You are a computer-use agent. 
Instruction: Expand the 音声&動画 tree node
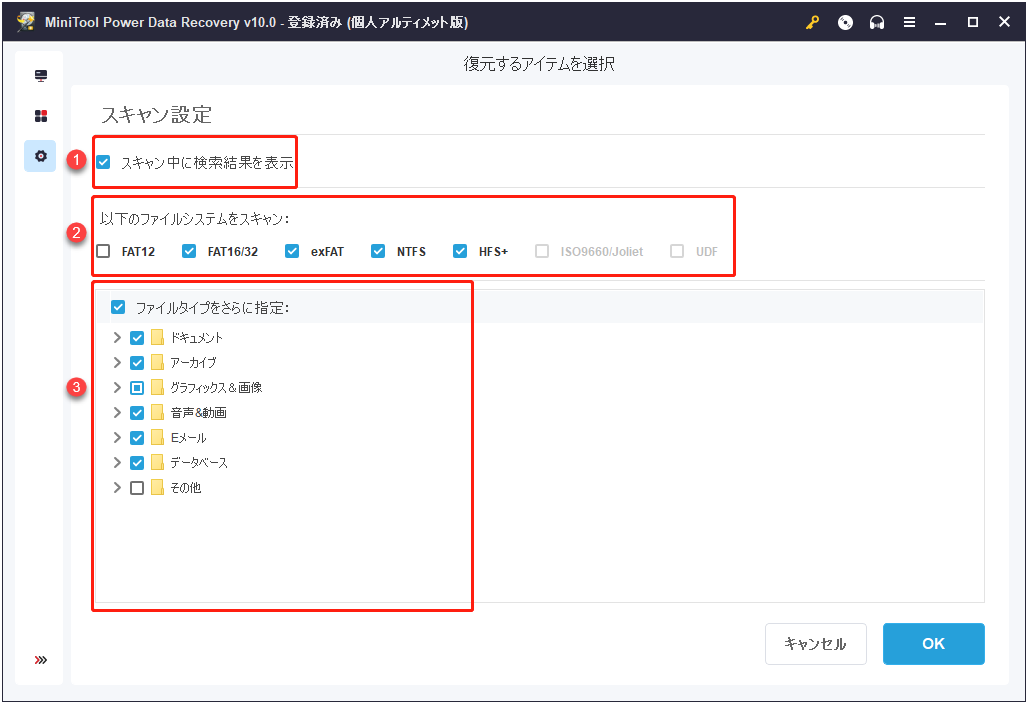(x=117, y=413)
